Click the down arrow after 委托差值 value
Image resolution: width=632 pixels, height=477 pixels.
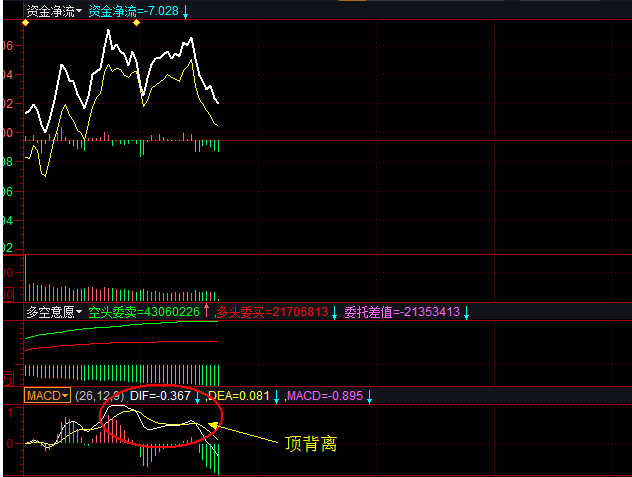coord(466,312)
